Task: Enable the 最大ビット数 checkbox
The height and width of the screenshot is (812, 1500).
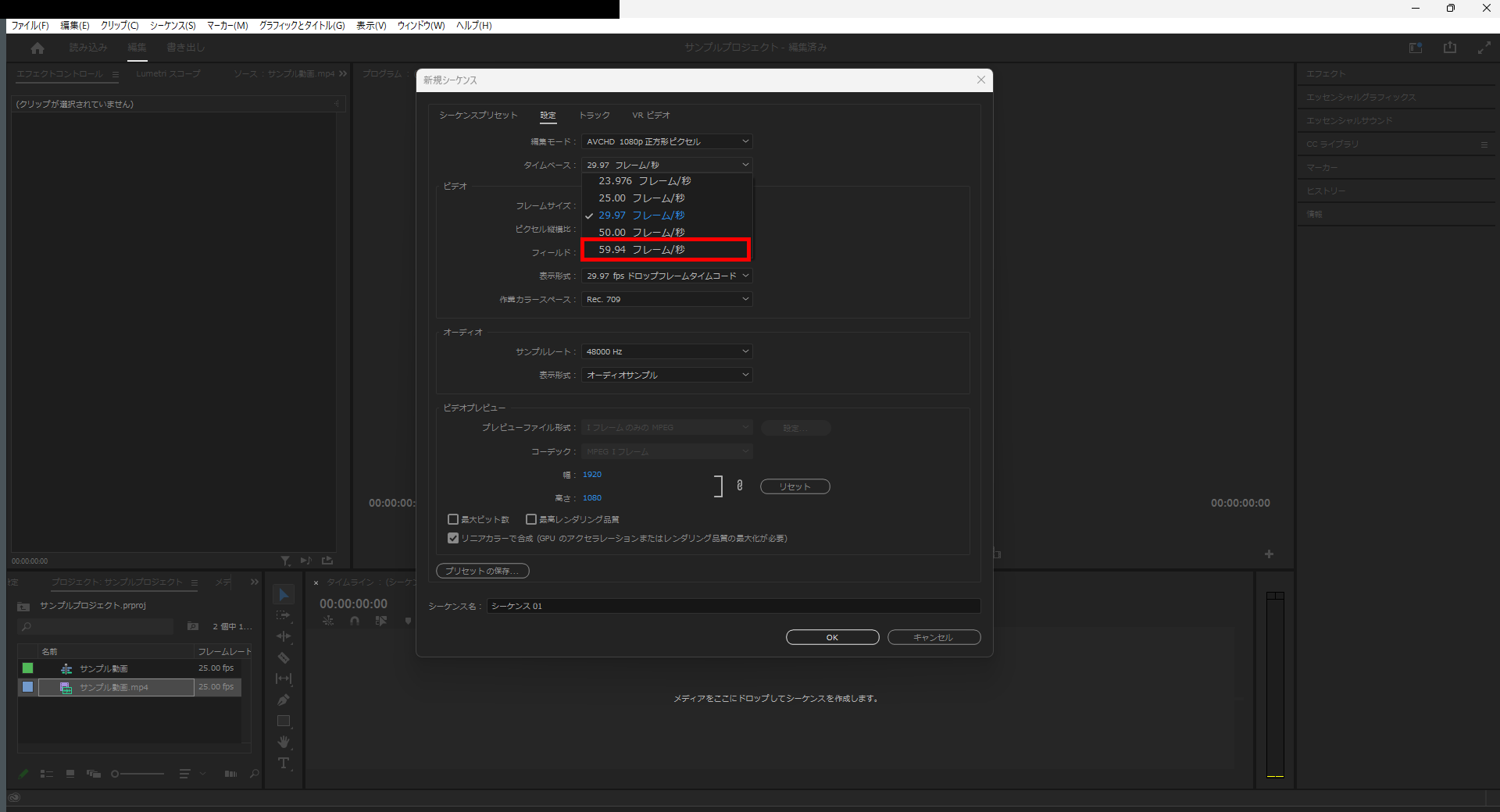Action: click(x=453, y=519)
